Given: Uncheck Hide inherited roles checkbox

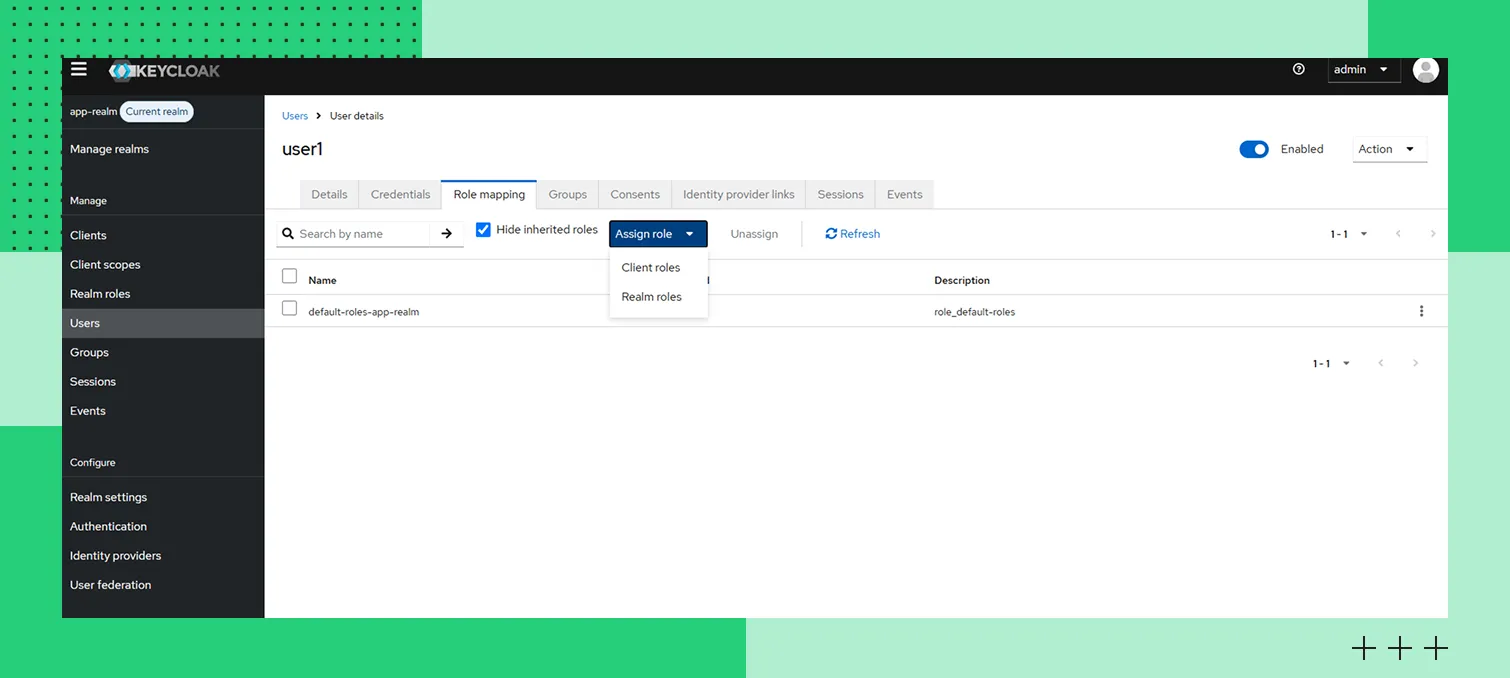Looking at the screenshot, I should pyautogui.click(x=483, y=230).
